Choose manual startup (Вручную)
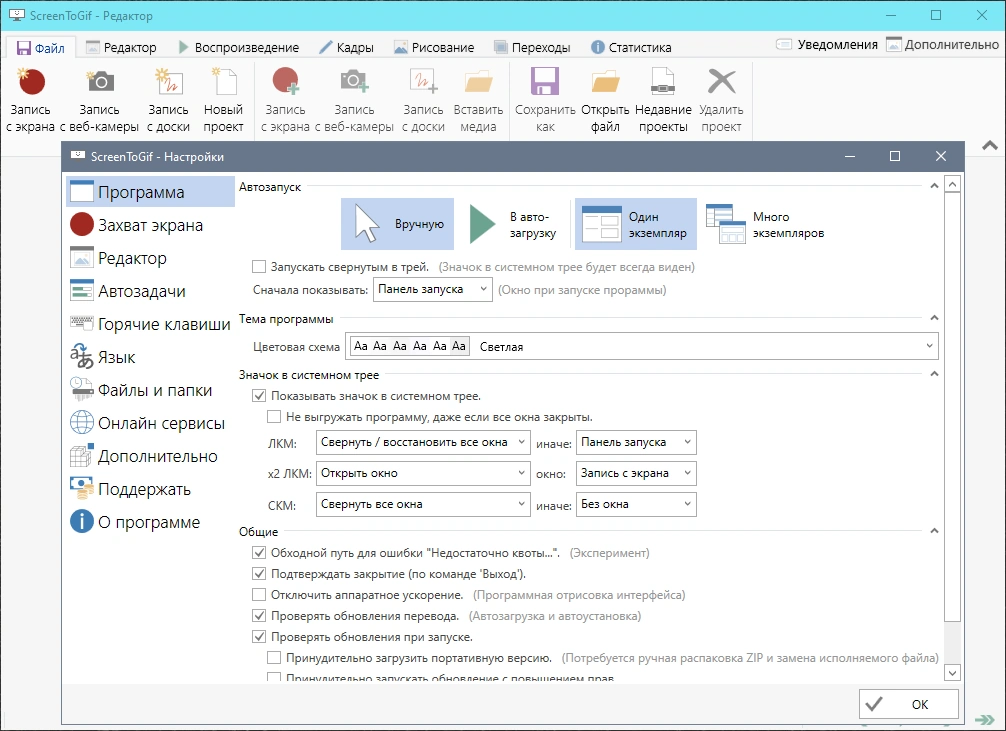The width and height of the screenshot is (1006, 731). 397,224
